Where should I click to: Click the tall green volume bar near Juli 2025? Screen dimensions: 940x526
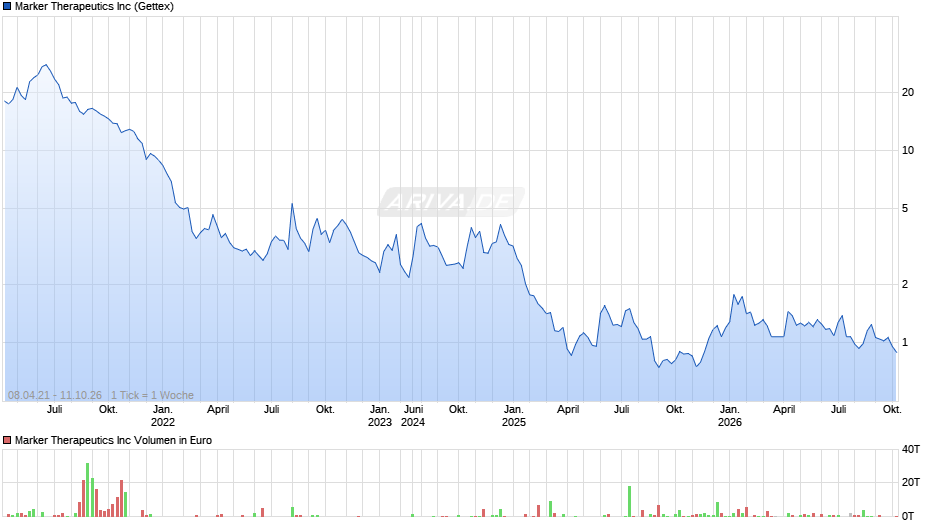pos(629,501)
